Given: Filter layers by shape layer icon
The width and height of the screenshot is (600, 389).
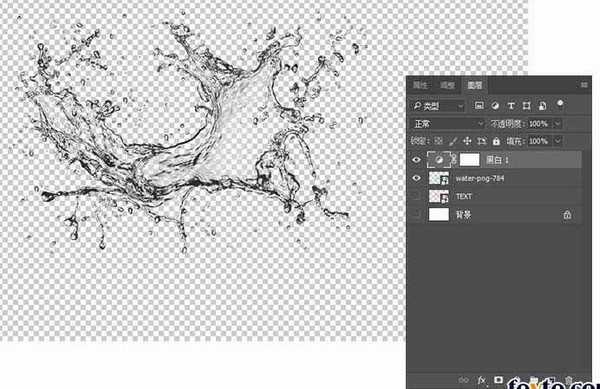Looking at the screenshot, I should pyautogui.click(x=527, y=106).
